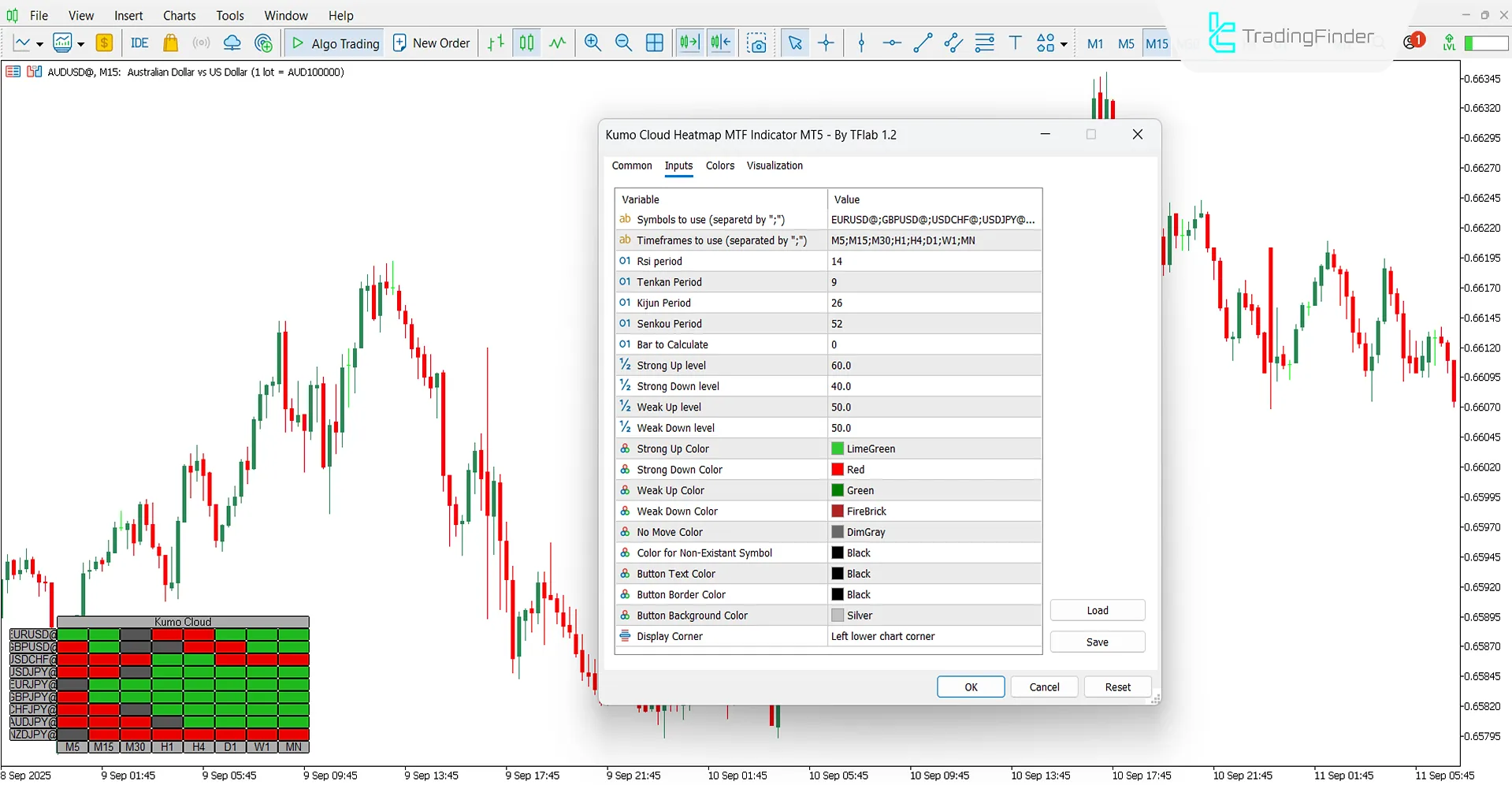The image size is (1512, 785).
Task: Take a chart screenshot
Action: 756,43
